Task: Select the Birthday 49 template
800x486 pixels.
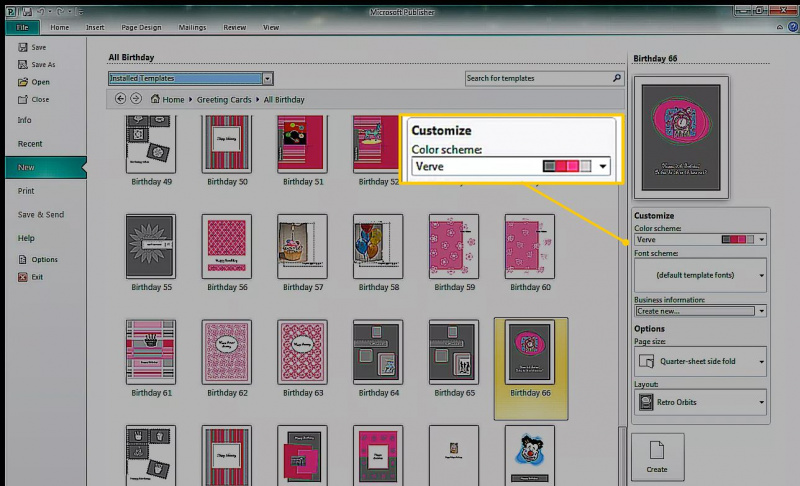Action: (x=151, y=144)
